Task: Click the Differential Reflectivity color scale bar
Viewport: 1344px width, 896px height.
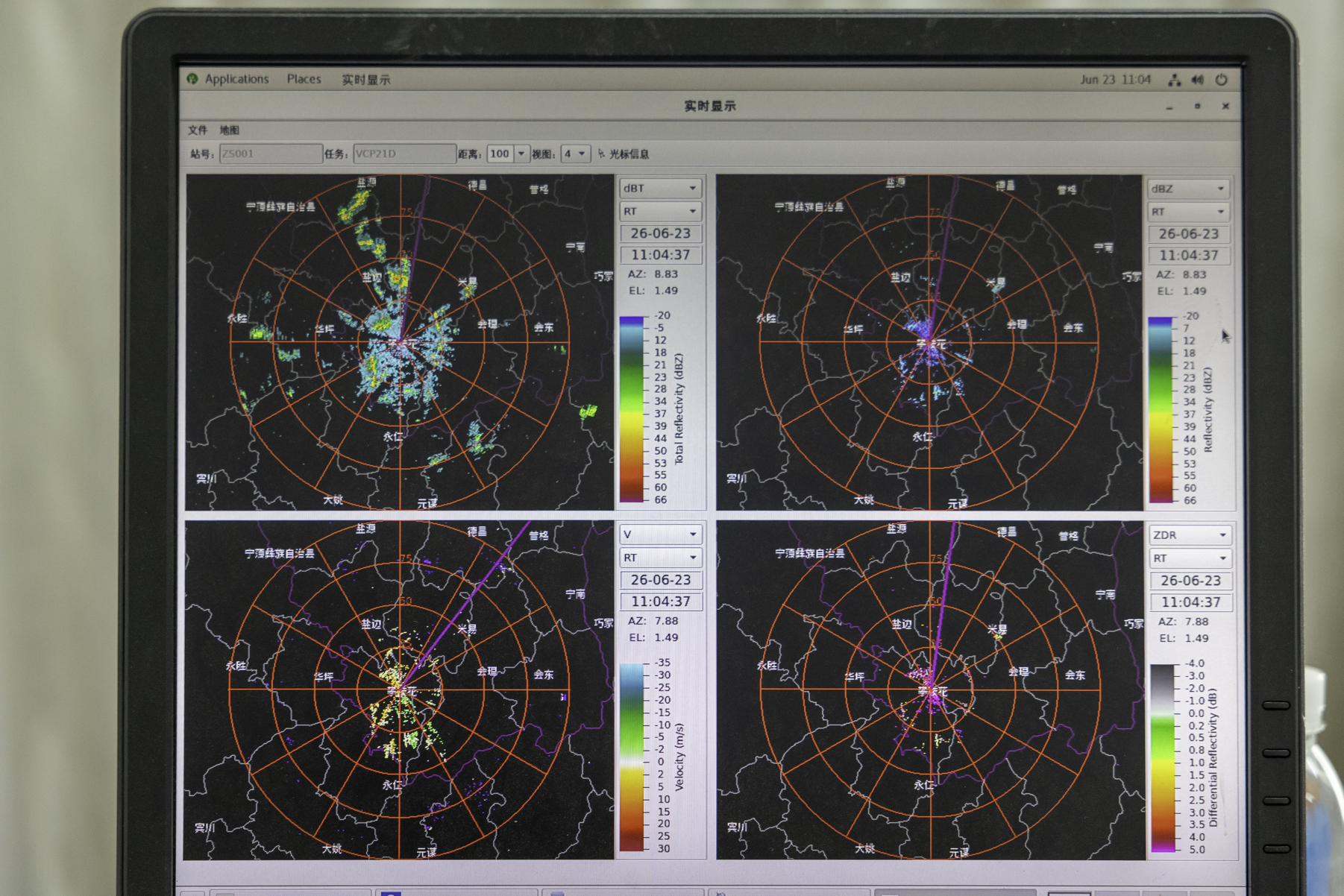Action: click(1162, 757)
